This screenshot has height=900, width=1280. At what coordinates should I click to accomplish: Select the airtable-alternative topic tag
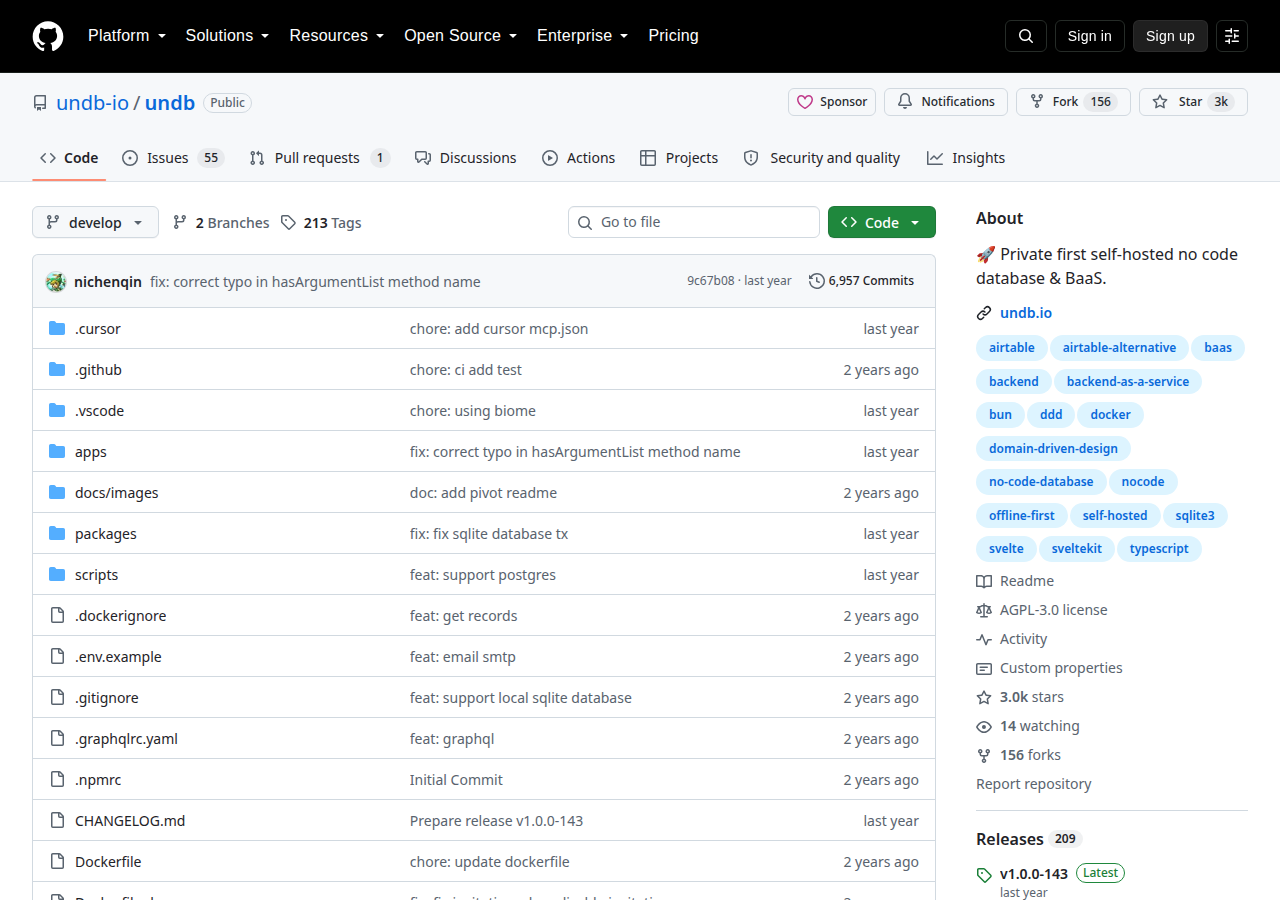(1119, 348)
